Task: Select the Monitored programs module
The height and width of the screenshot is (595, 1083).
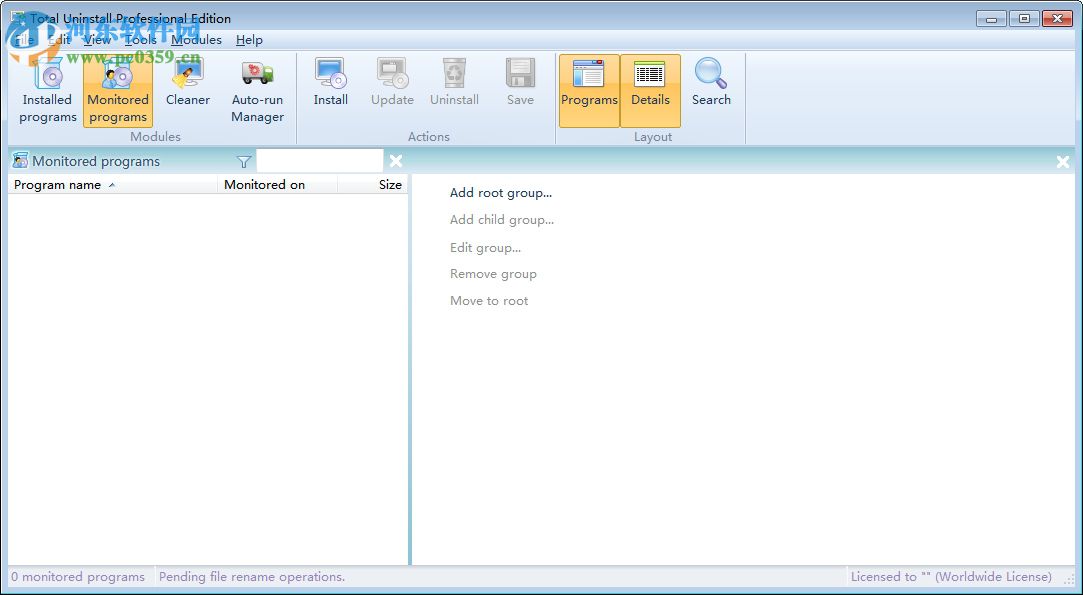Action: (118, 90)
